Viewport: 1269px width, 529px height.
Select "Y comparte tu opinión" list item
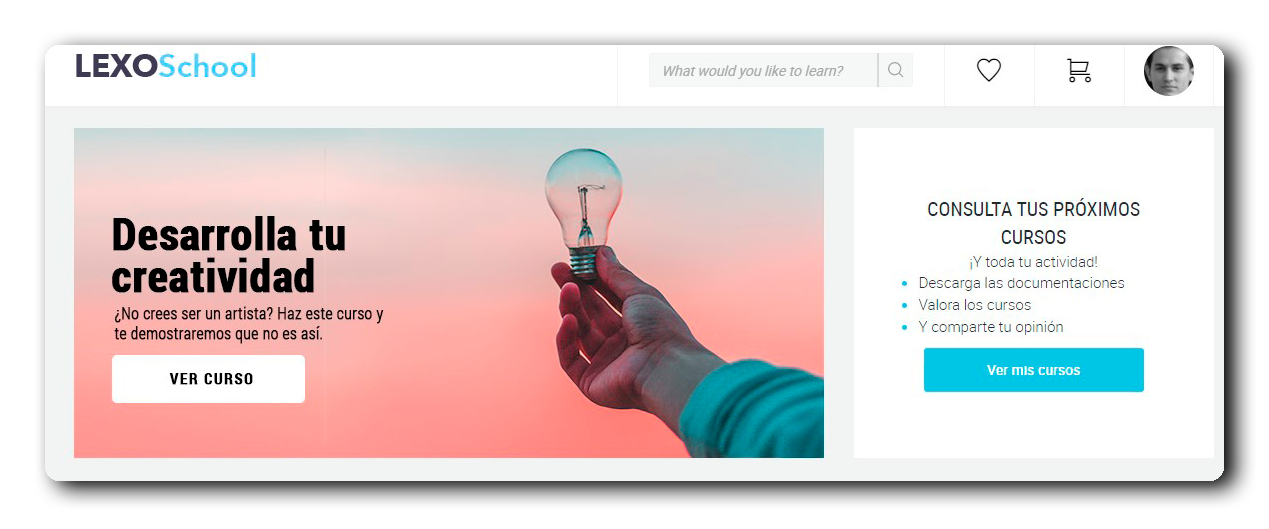coord(990,327)
